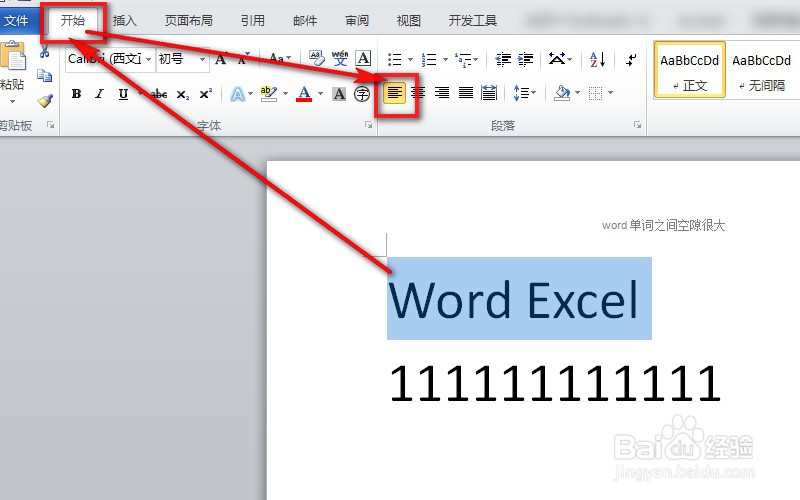
Task: Switch to the 插入 (Insert) tab
Action: click(x=124, y=21)
